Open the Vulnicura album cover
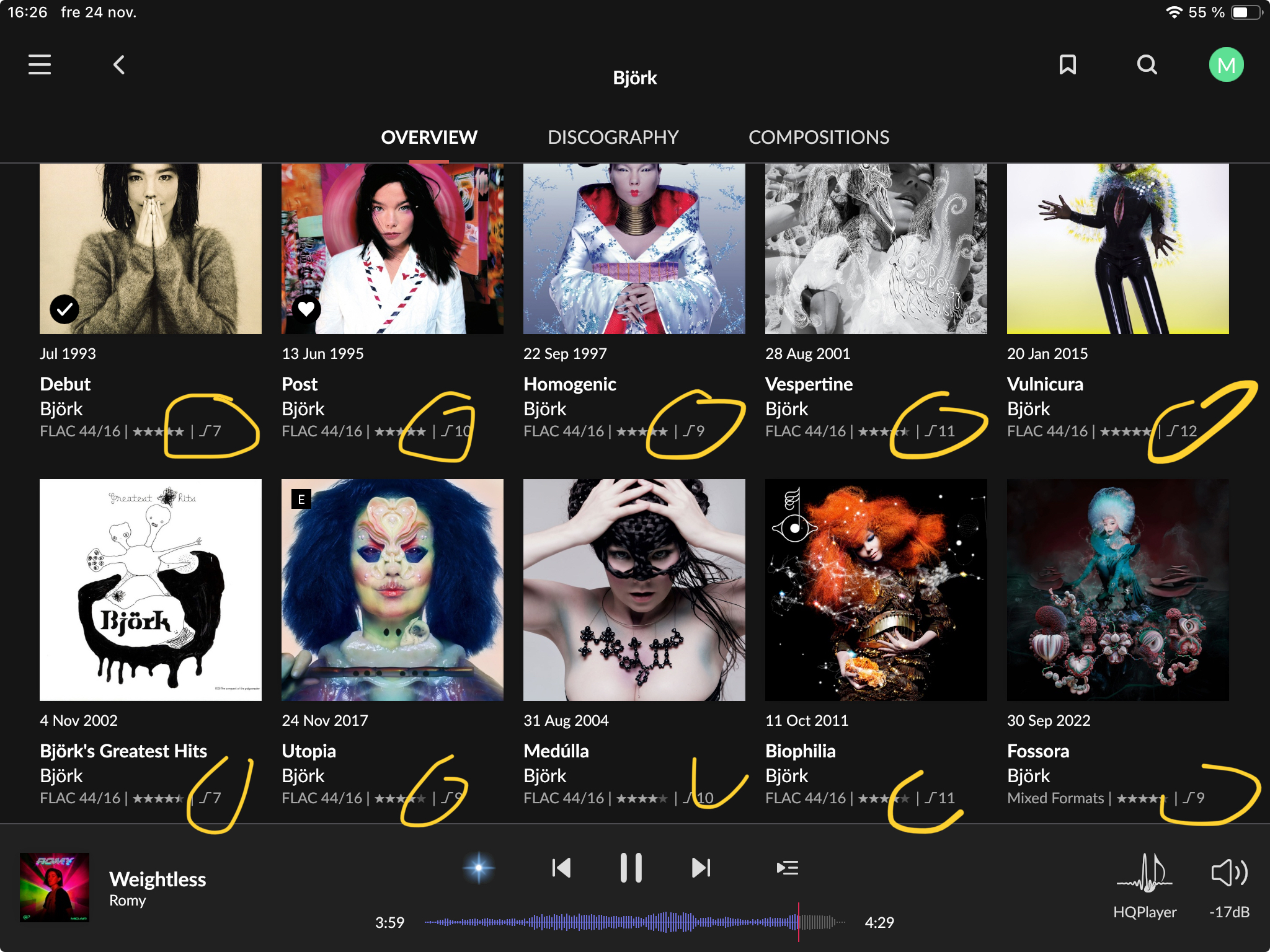This screenshot has height=952, width=1270. (x=1118, y=249)
